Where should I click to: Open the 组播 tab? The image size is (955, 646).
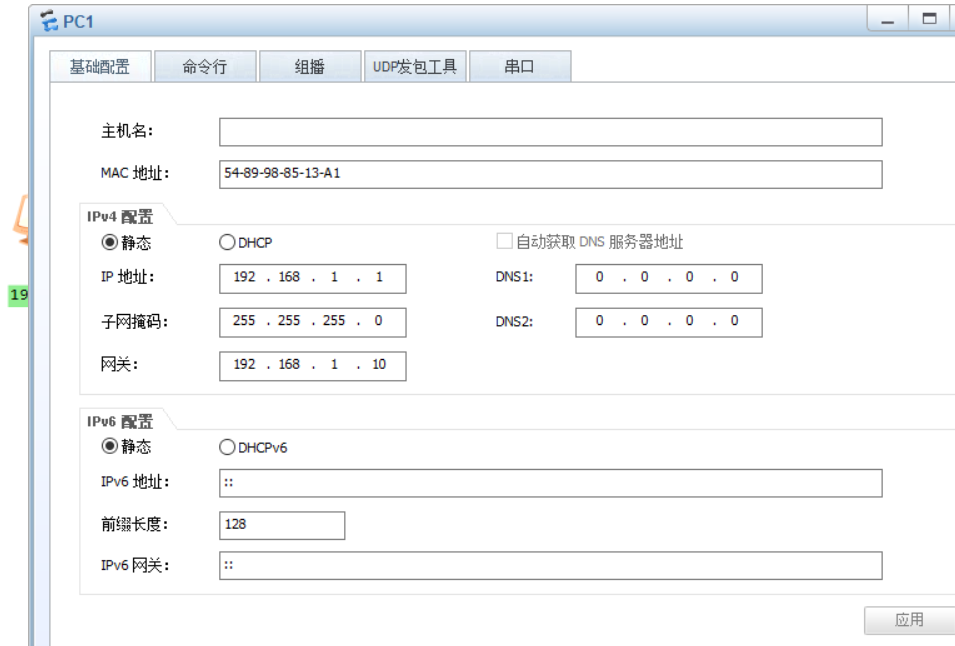pos(310,66)
